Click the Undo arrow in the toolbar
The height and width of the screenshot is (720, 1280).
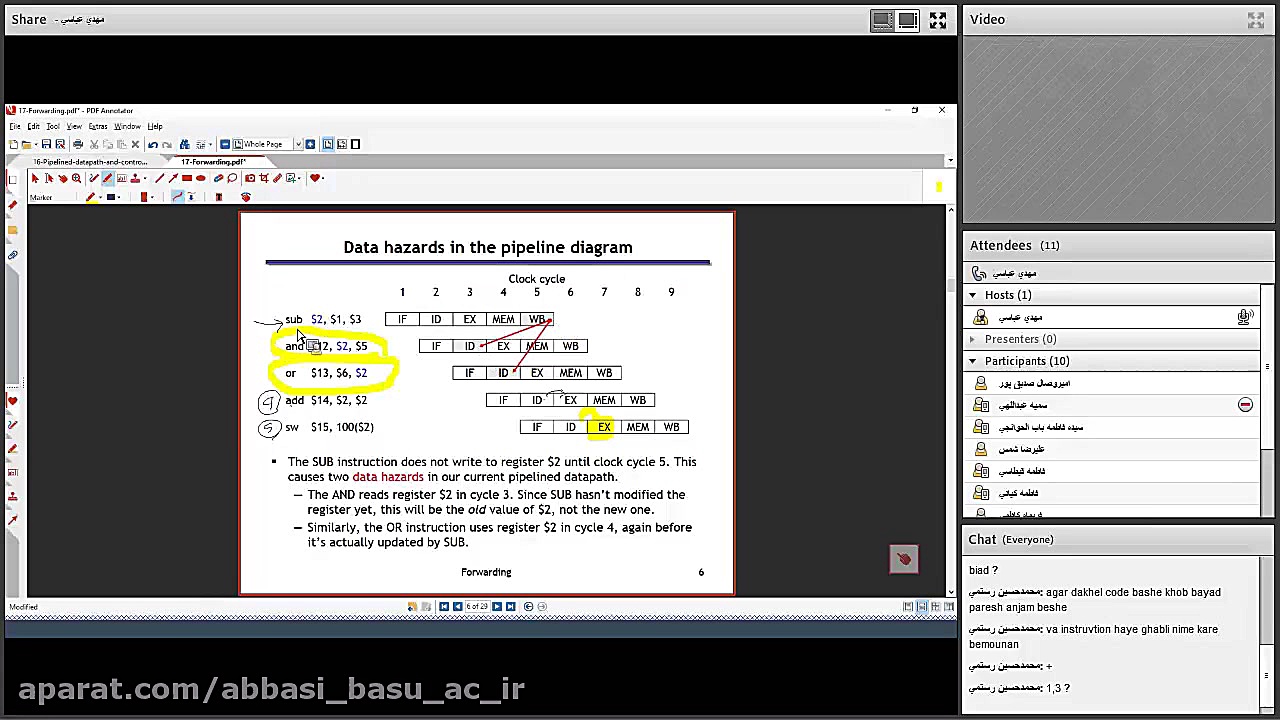pyautogui.click(x=153, y=144)
